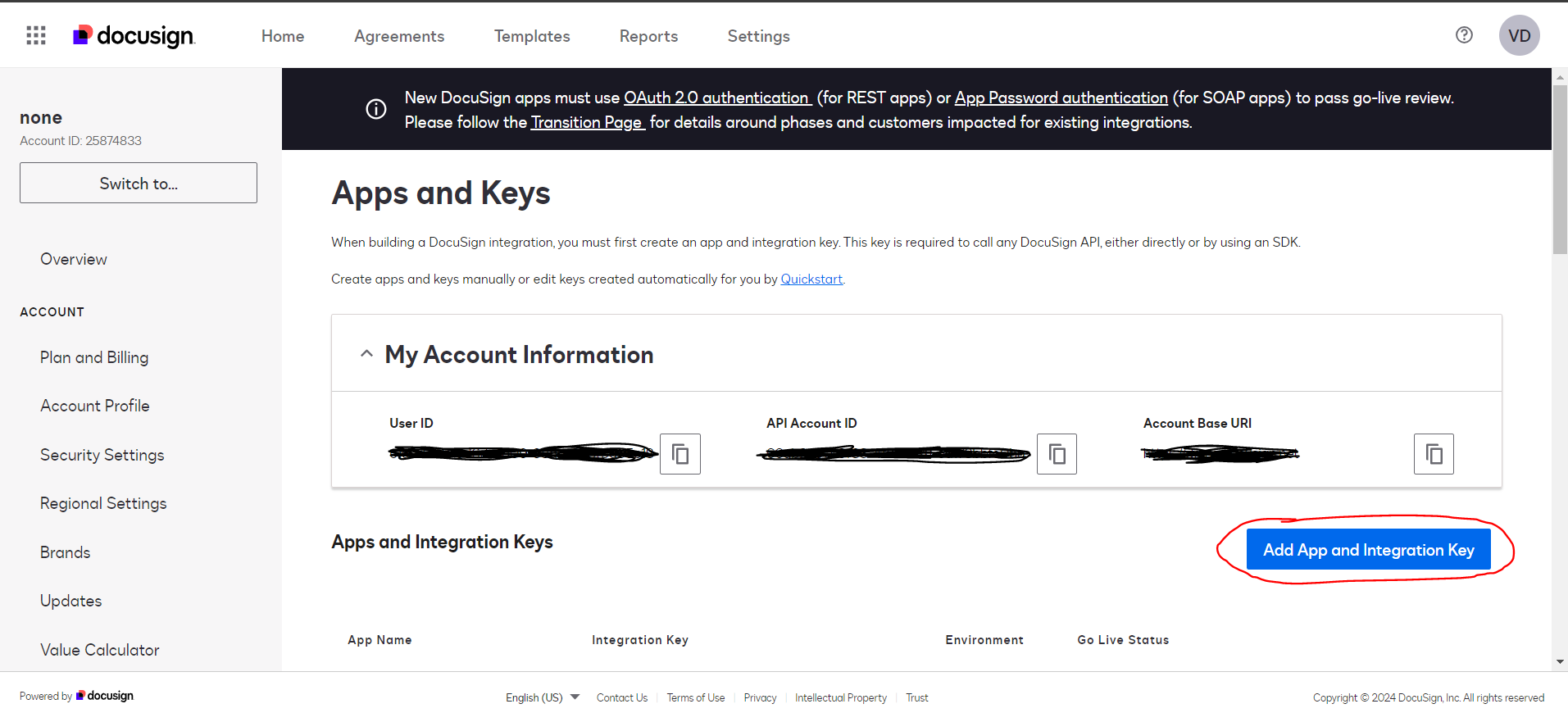Screen dimensions: 1568x722
Task: Copy the API Account ID value
Action: (x=1057, y=454)
